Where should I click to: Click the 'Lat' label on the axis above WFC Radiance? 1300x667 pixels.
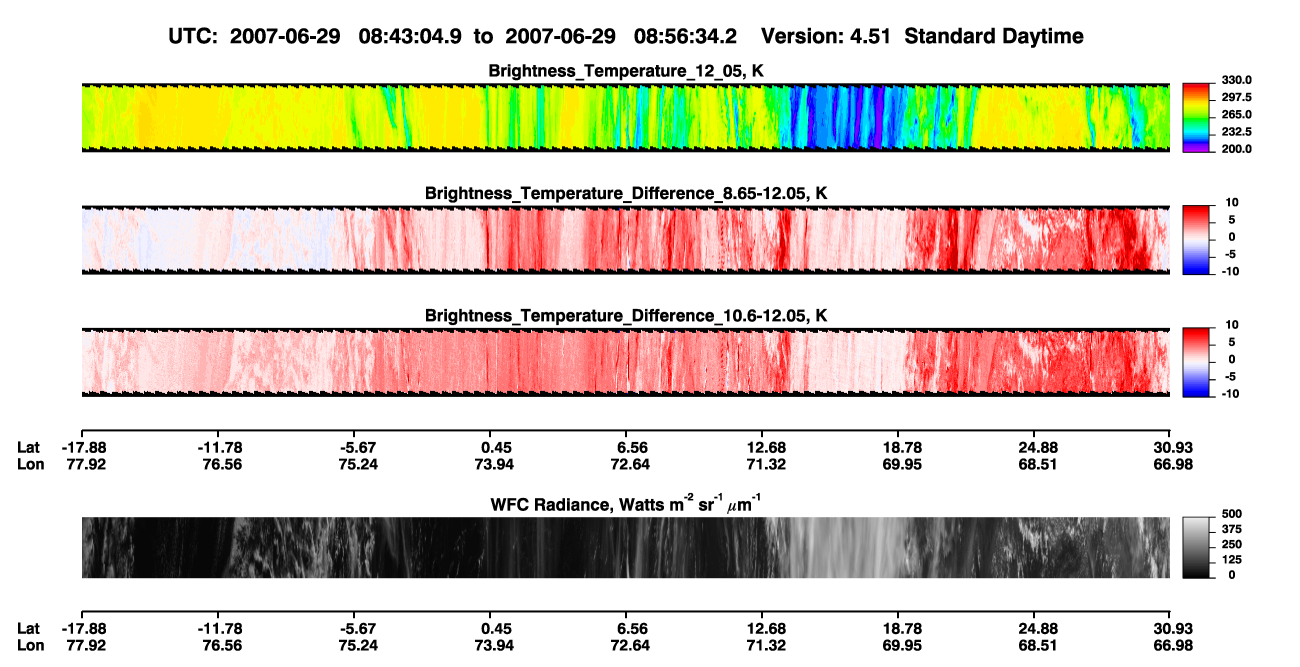pyautogui.click(x=29, y=447)
